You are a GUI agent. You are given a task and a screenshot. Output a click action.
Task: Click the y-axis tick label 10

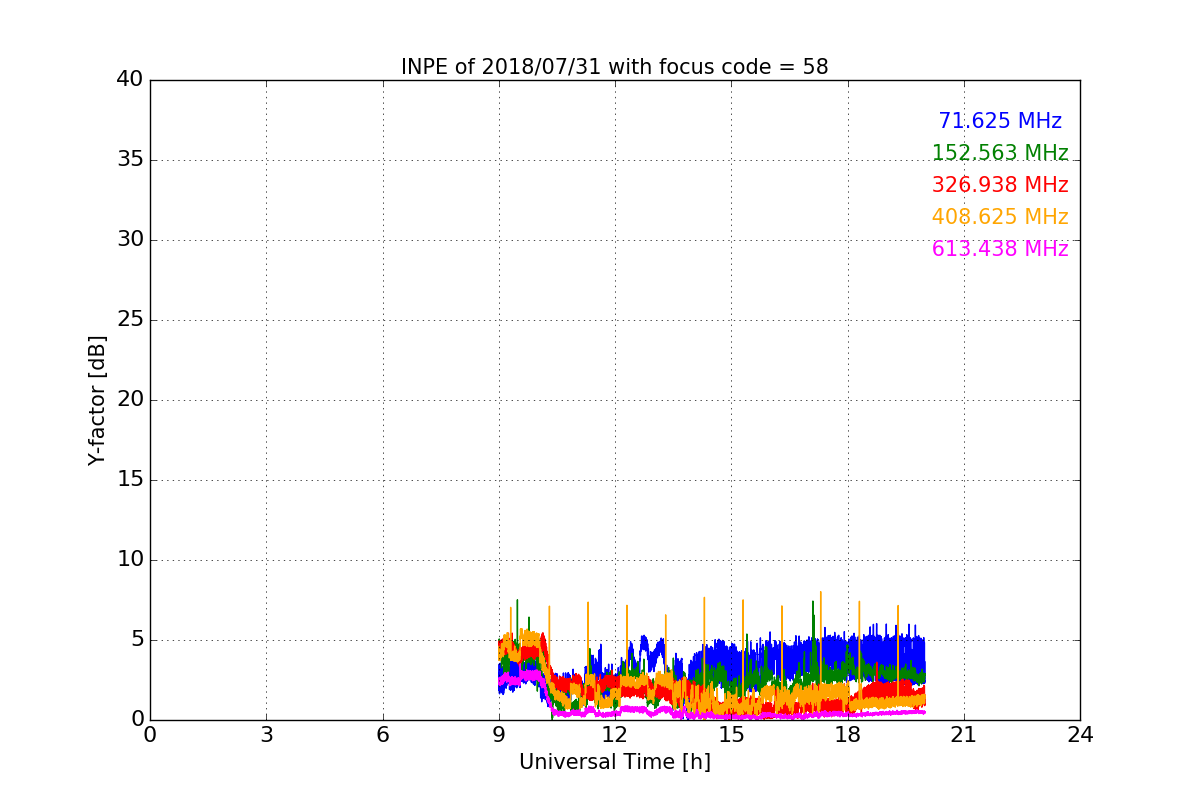(x=130, y=560)
